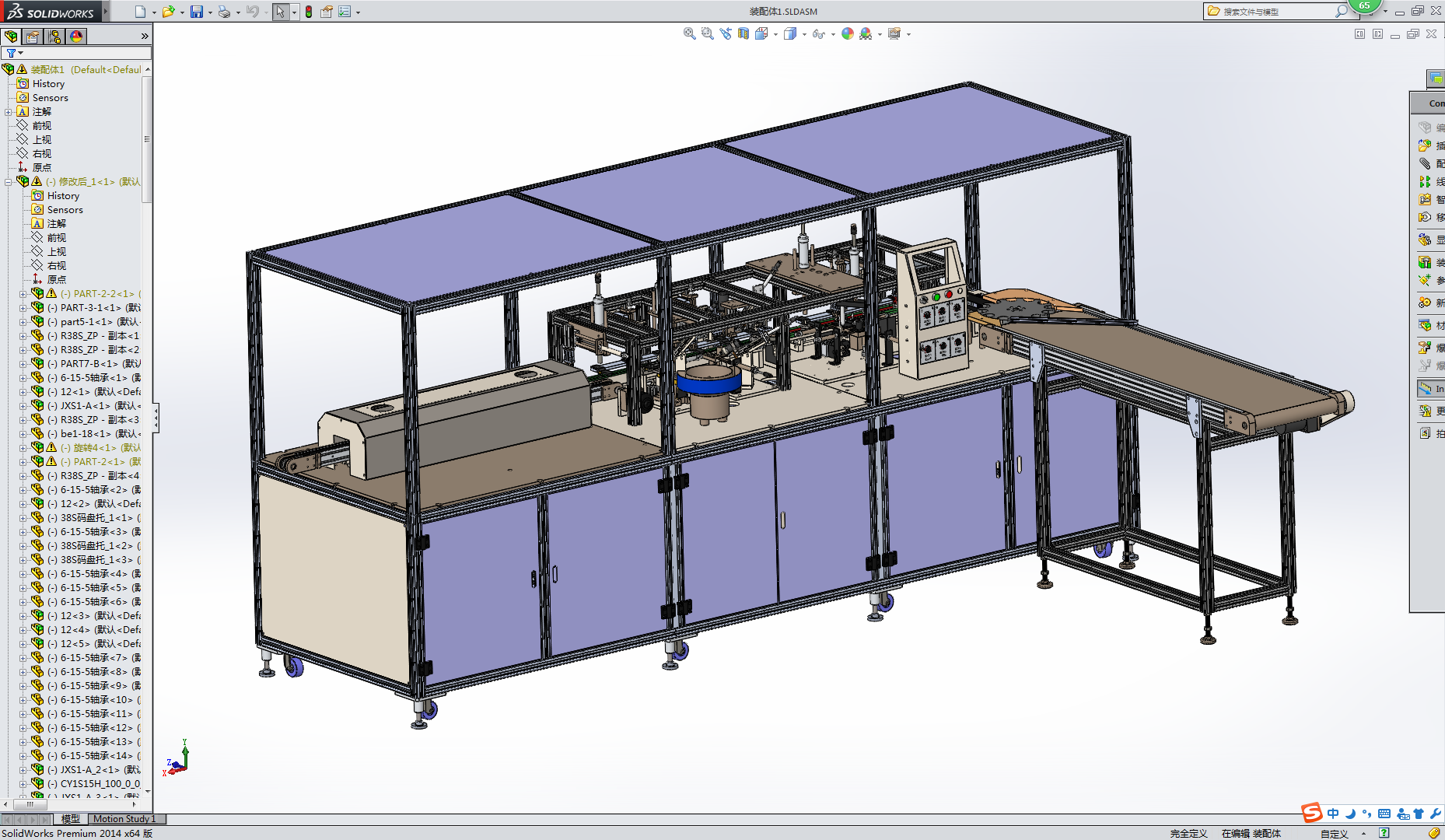Open the DisplayManager tab
Screen dimensions: 1445x840
[x=76, y=37]
